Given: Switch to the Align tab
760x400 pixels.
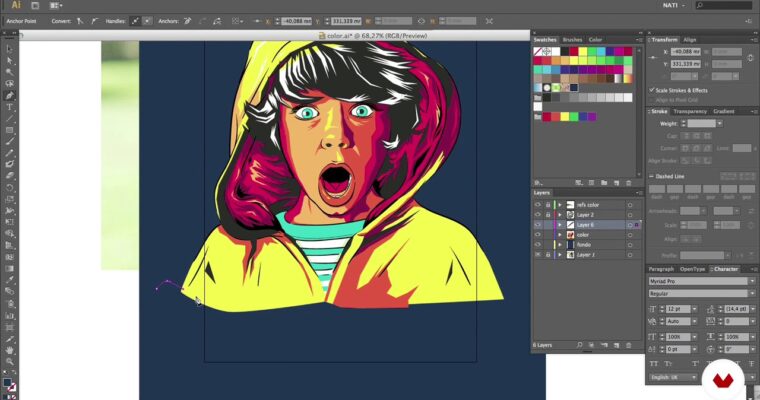Looking at the screenshot, I should 691,40.
